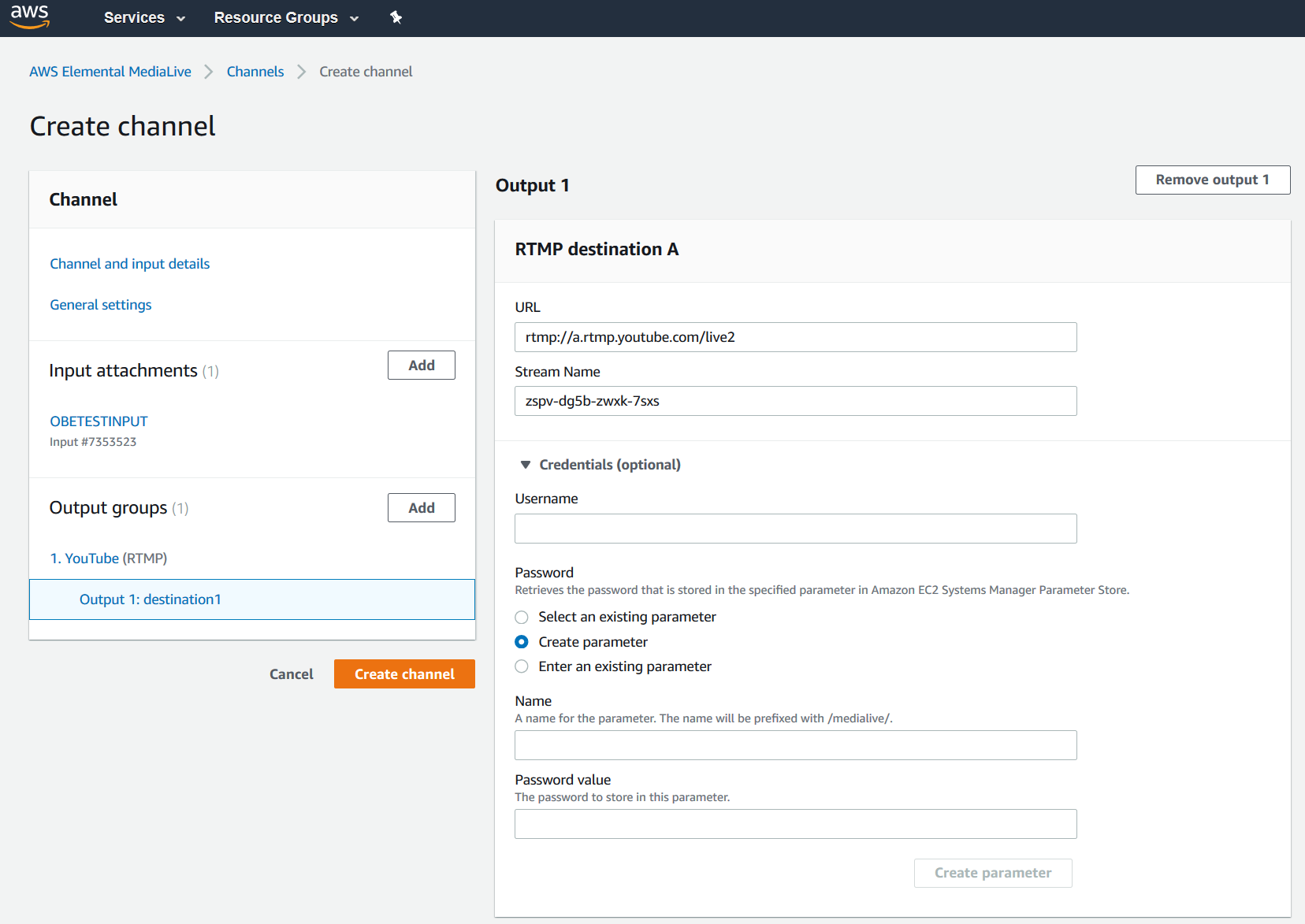Open General settings section

click(101, 305)
